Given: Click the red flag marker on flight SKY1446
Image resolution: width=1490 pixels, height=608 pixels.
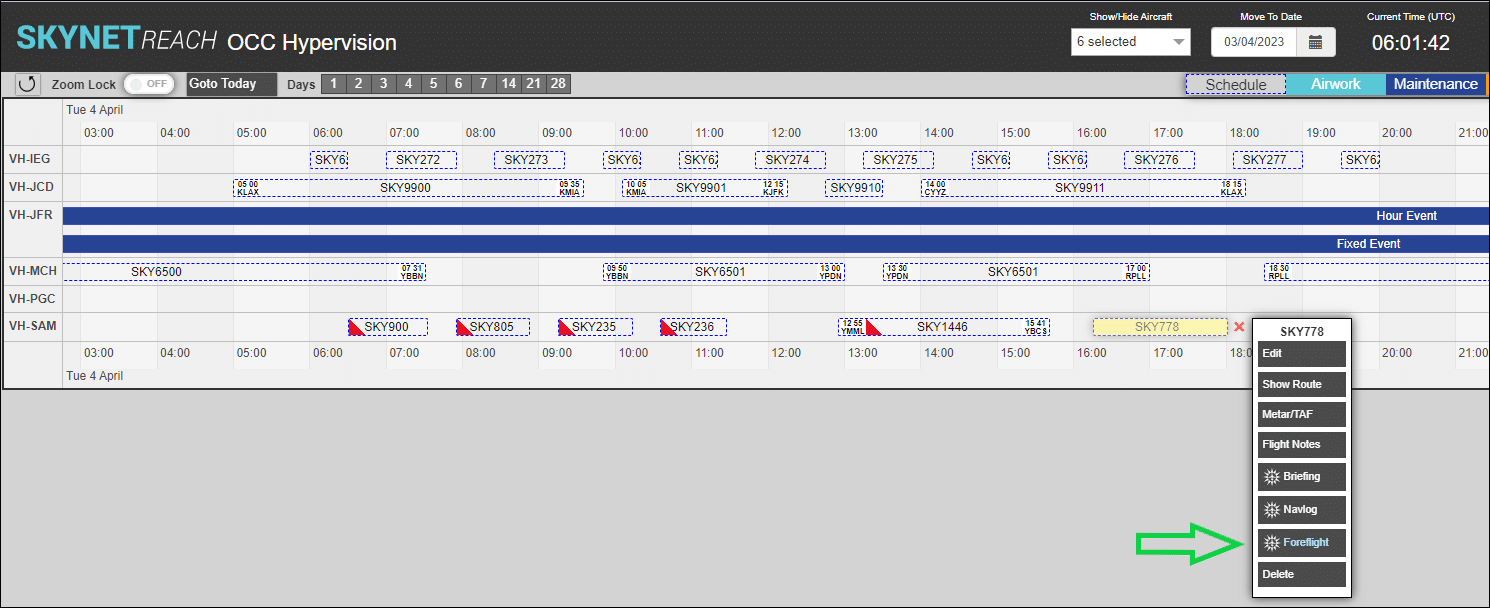Looking at the screenshot, I should coord(870,326).
